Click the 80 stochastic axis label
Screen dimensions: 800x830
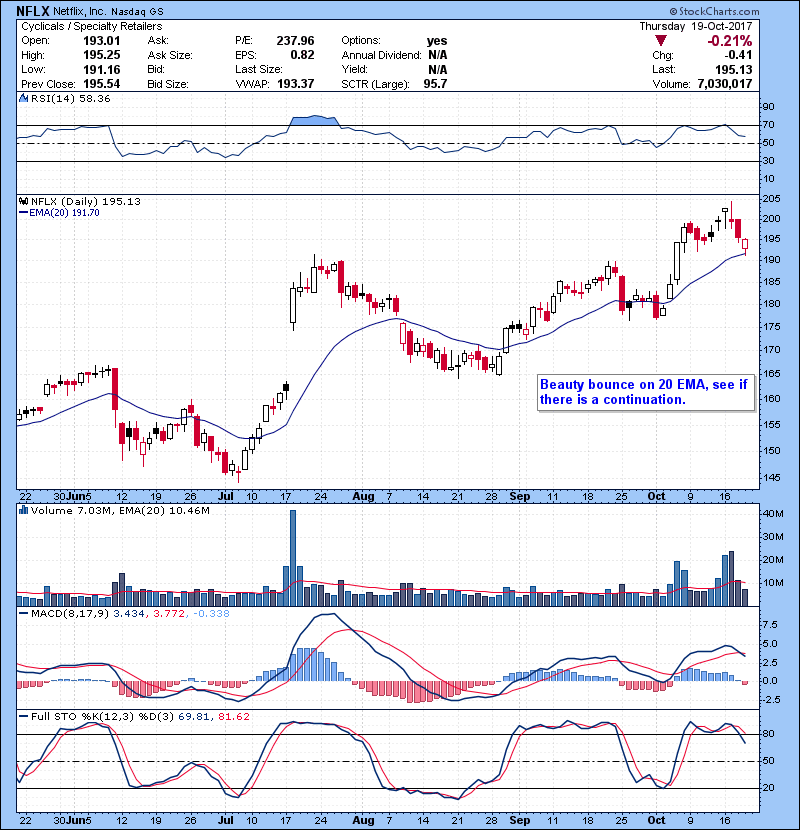click(x=768, y=734)
